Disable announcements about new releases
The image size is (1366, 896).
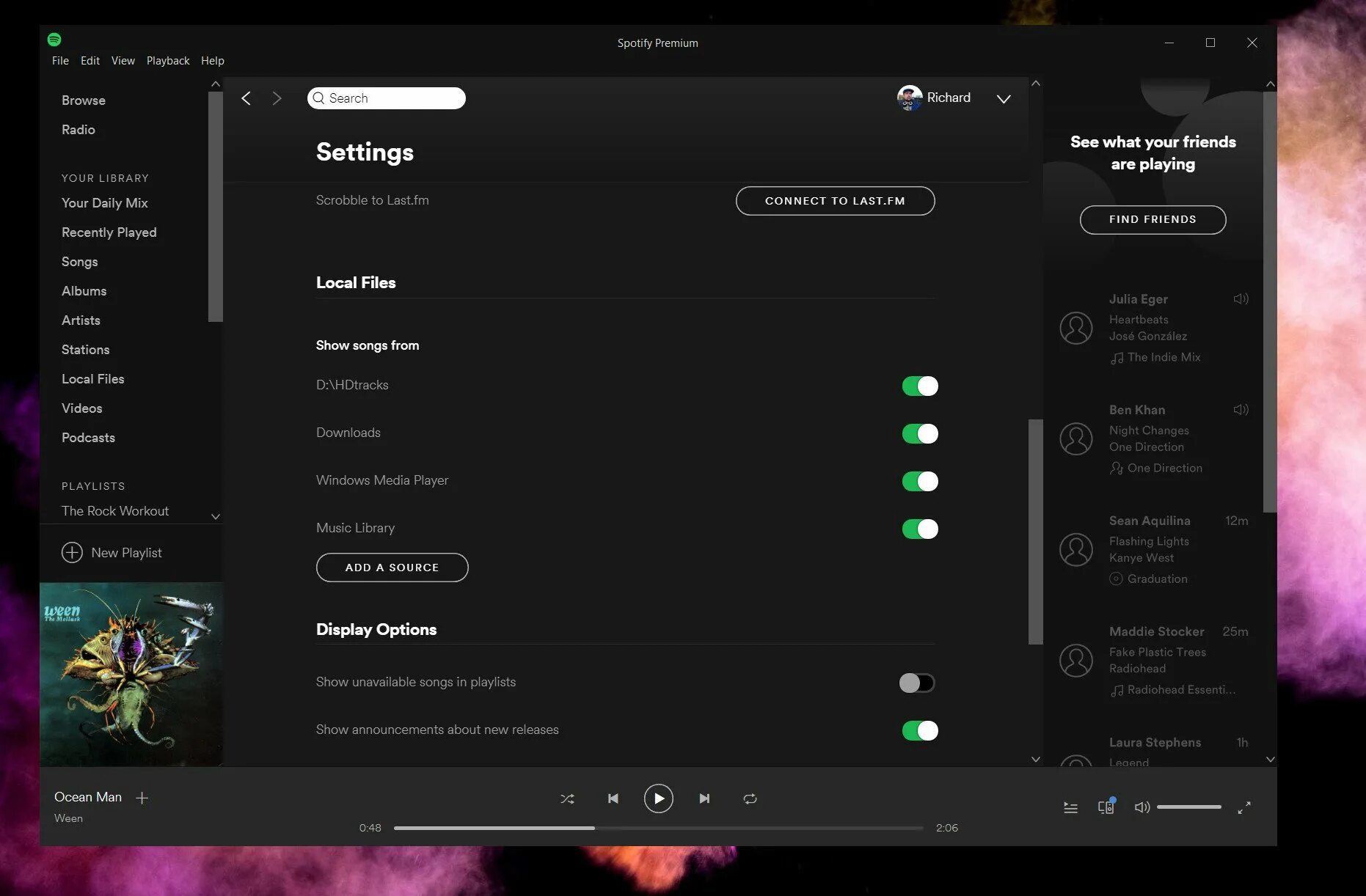[920, 730]
